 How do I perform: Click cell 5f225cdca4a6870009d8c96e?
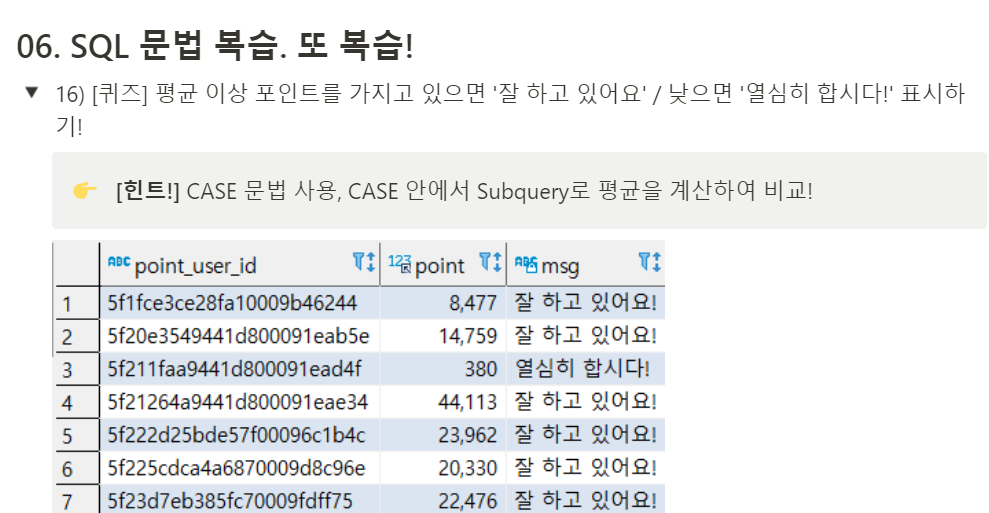click(240, 467)
